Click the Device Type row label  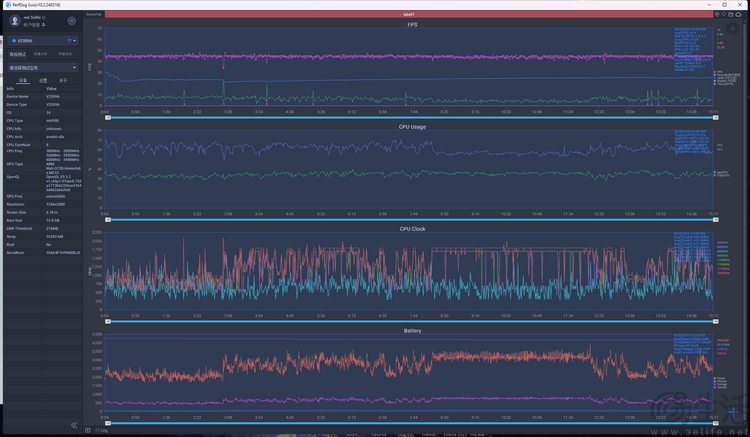[17, 105]
